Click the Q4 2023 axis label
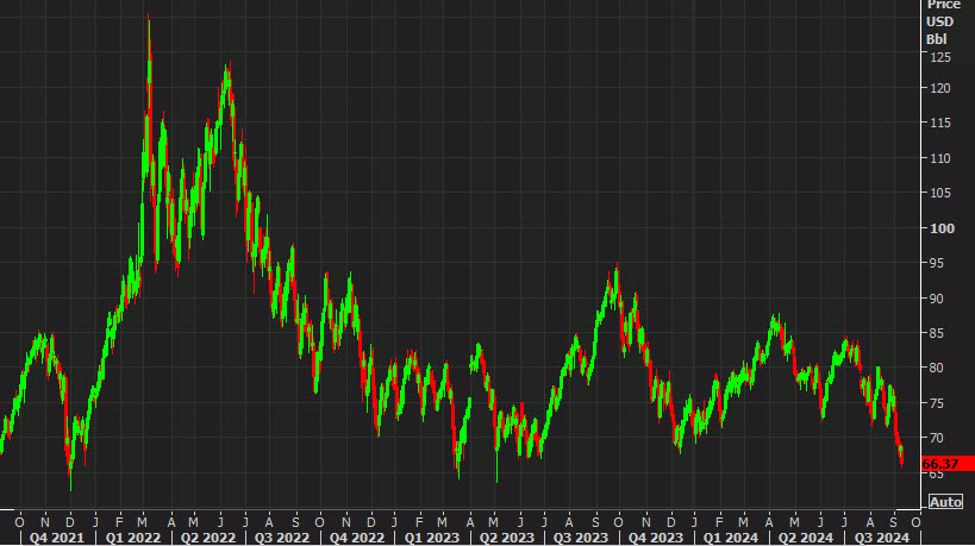 pos(657,537)
